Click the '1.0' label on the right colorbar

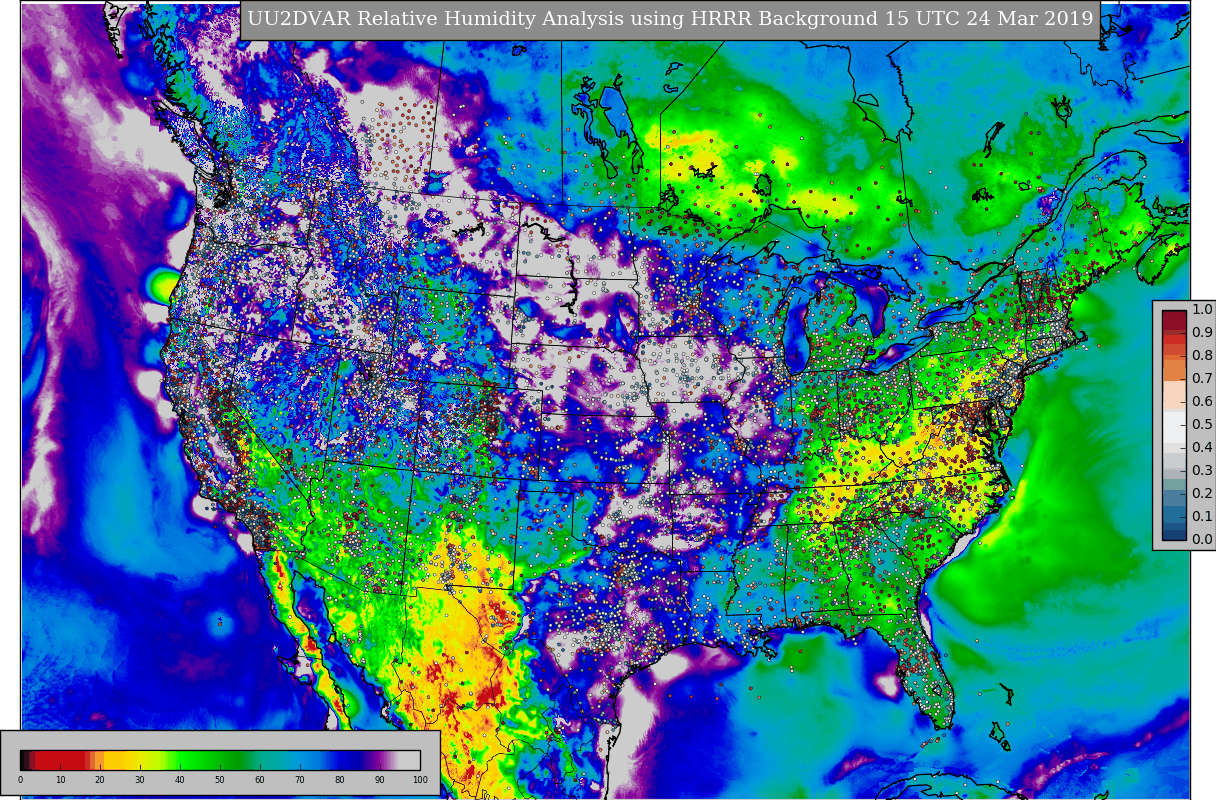[1202, 310]
